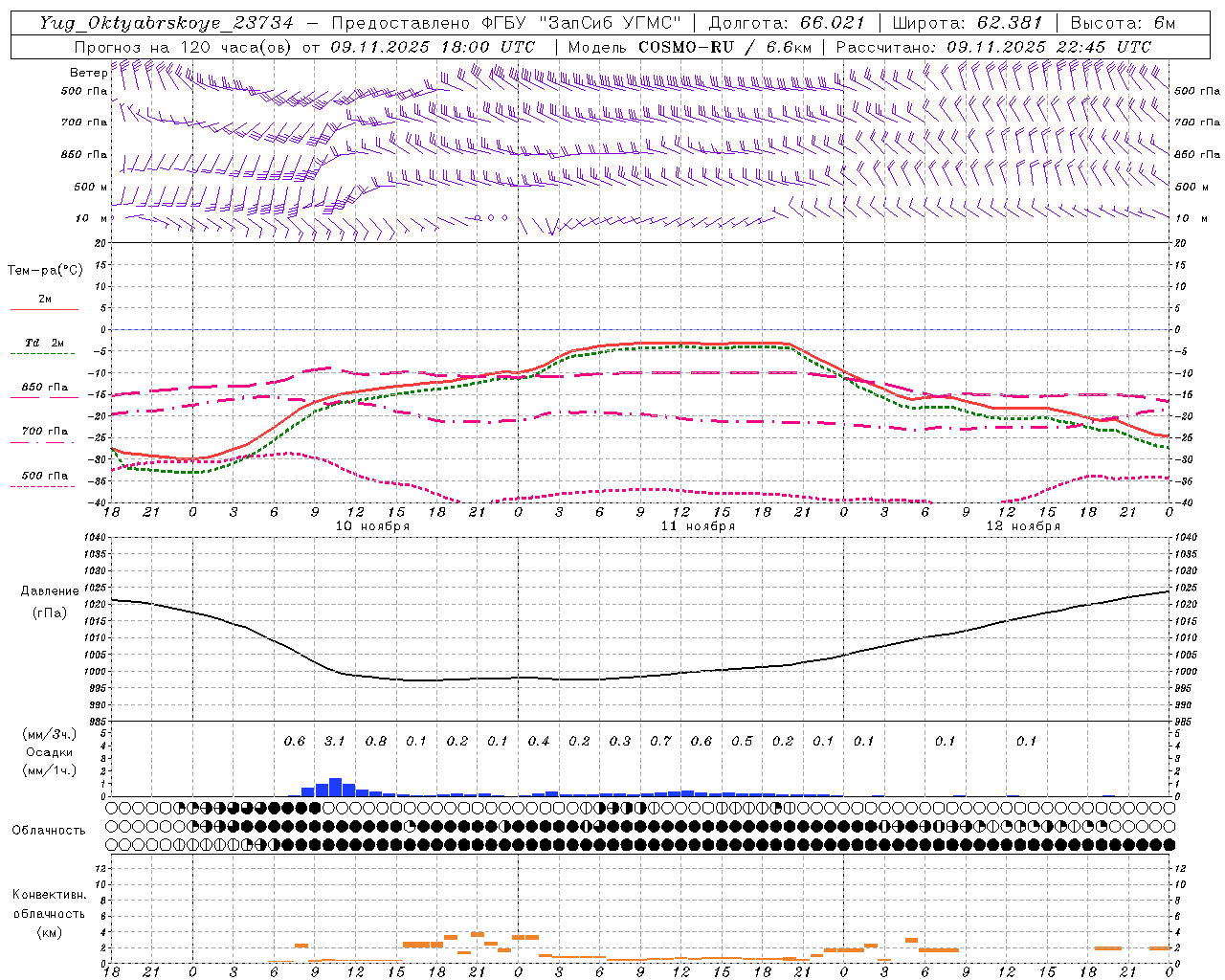The image size is (1225, 980).
Task: Select the model name COSMO-RU / 6.6км
Action: pyautogui.click(x=724, y=47)
